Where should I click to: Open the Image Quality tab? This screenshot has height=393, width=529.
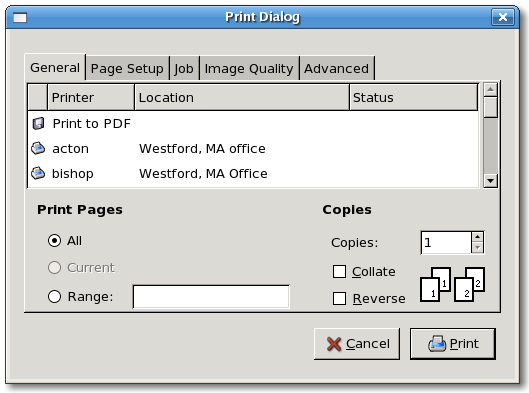(x=249, y=68)
